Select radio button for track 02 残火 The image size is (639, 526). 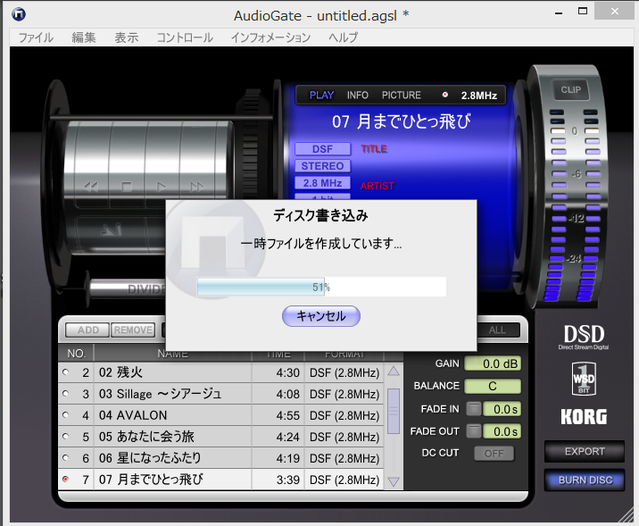(65, 372)
